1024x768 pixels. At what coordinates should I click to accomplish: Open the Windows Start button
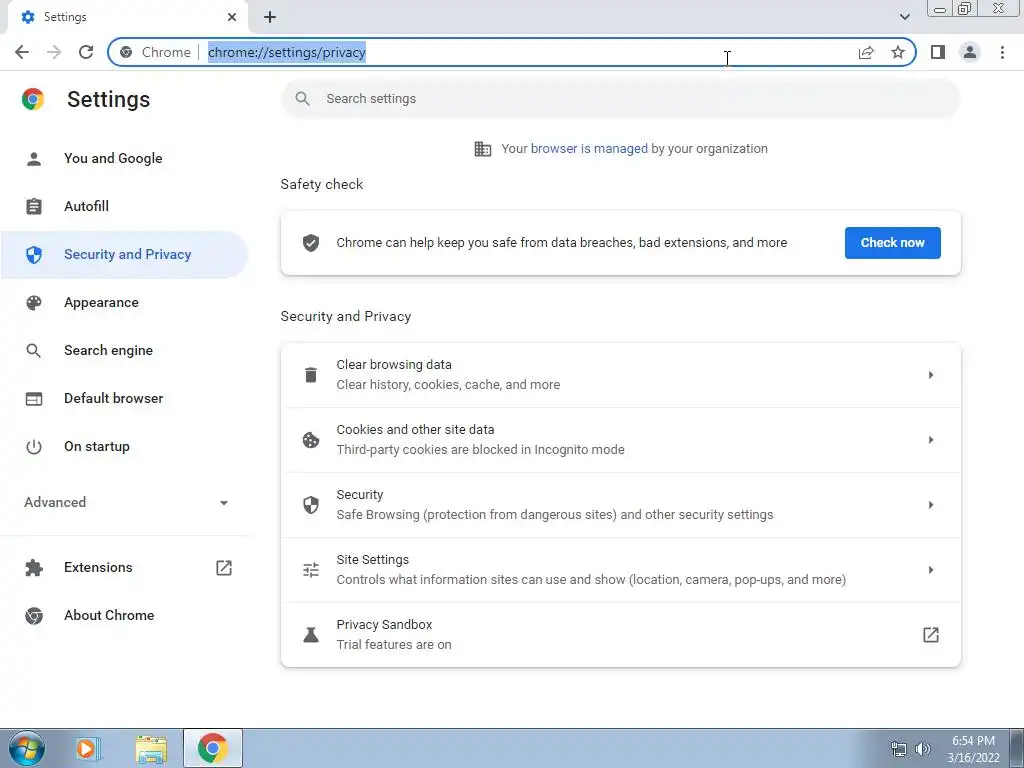[26, 748]
